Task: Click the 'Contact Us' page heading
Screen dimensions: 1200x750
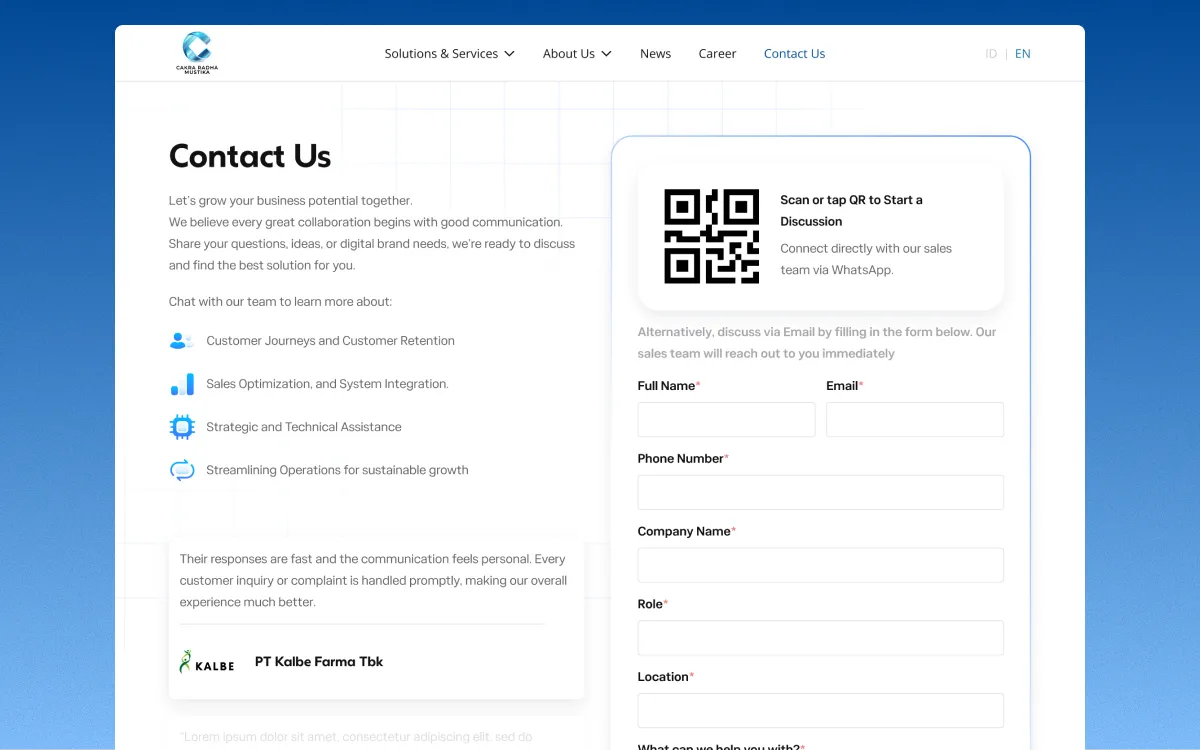Action: (250, 156)
